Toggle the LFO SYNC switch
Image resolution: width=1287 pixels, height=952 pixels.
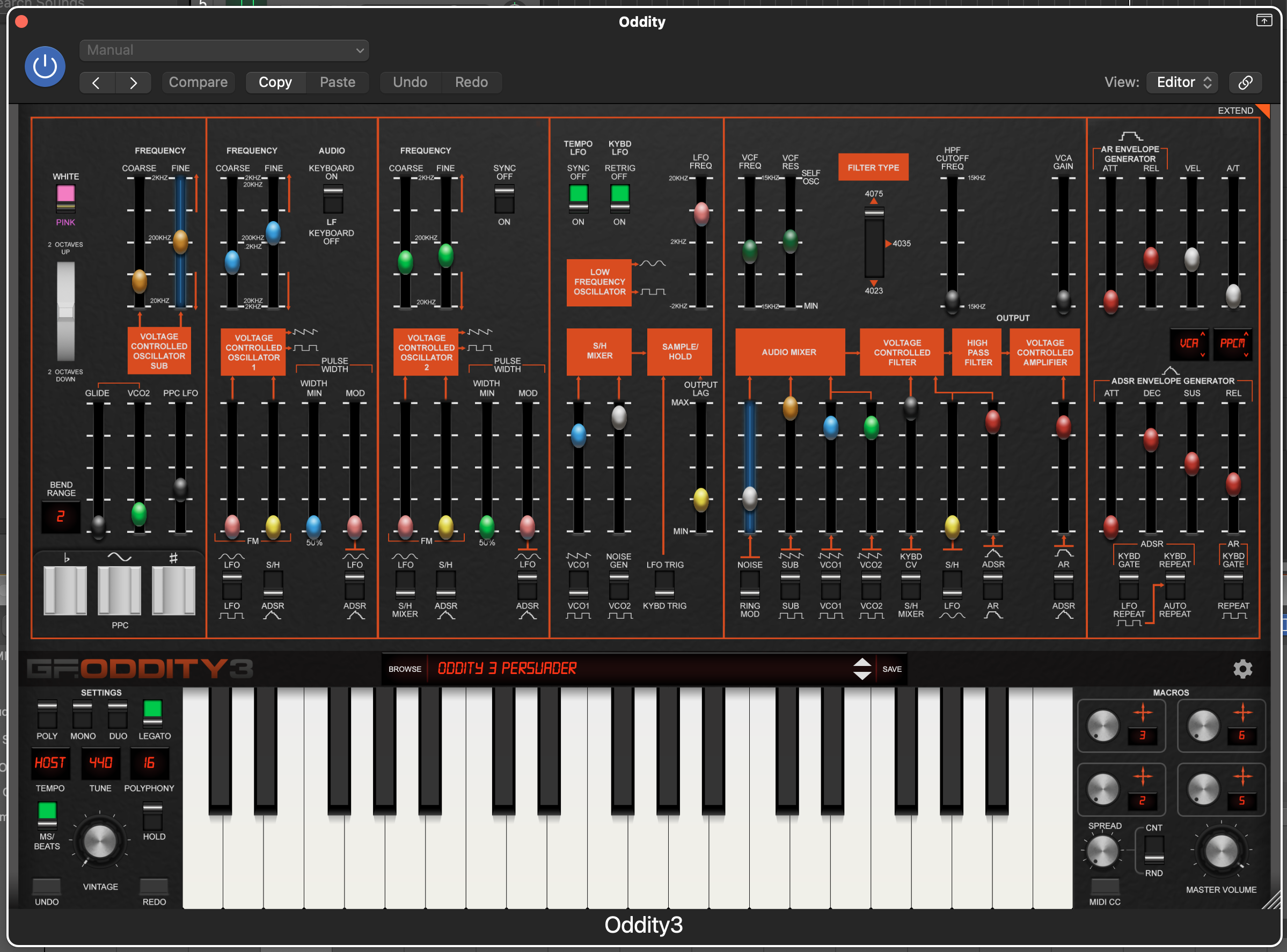click(578, 199)
